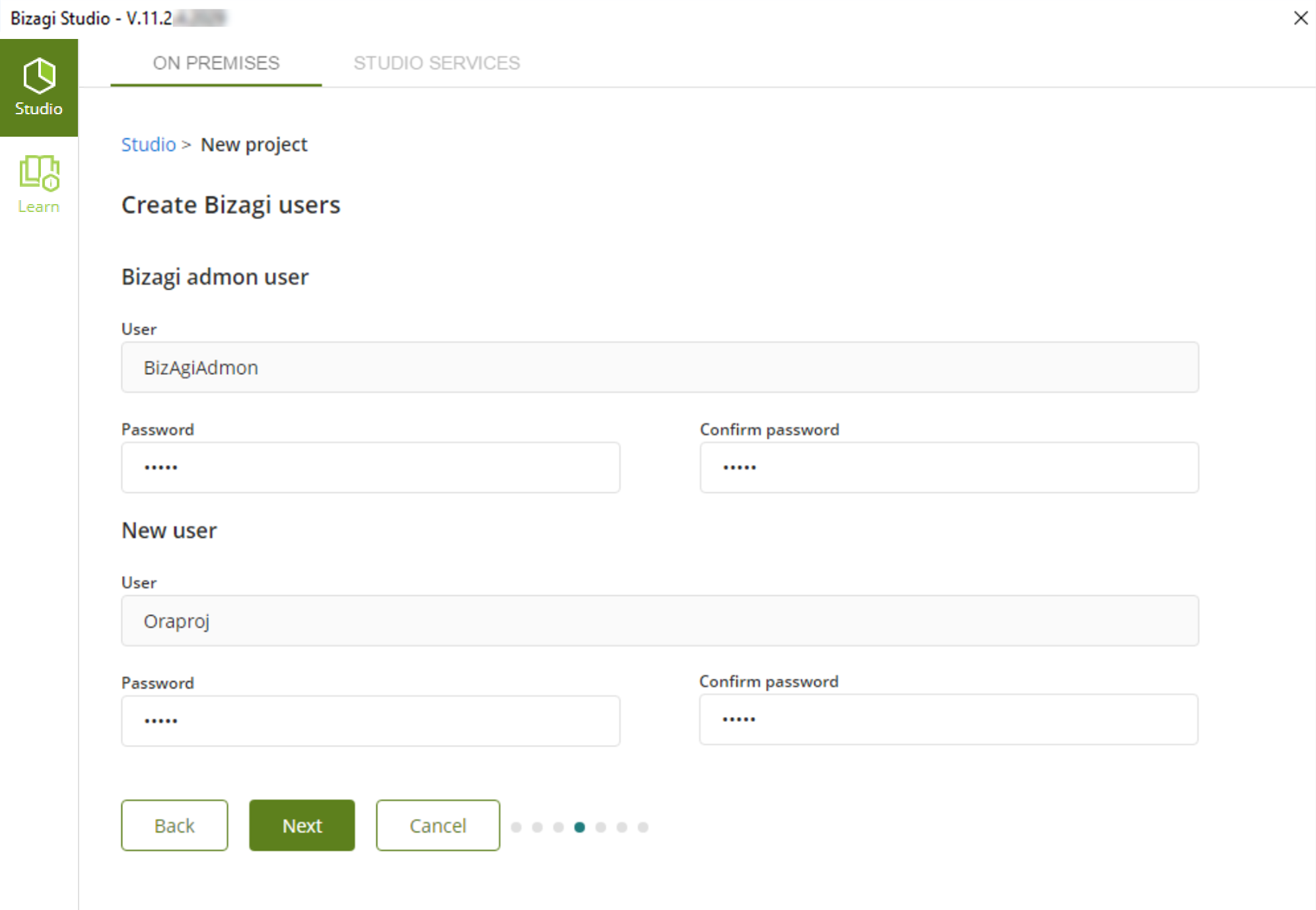Switch to the ON PREMISES tab
The width and height of the screenshot is (1316, 910).
(x=216, y=63)
